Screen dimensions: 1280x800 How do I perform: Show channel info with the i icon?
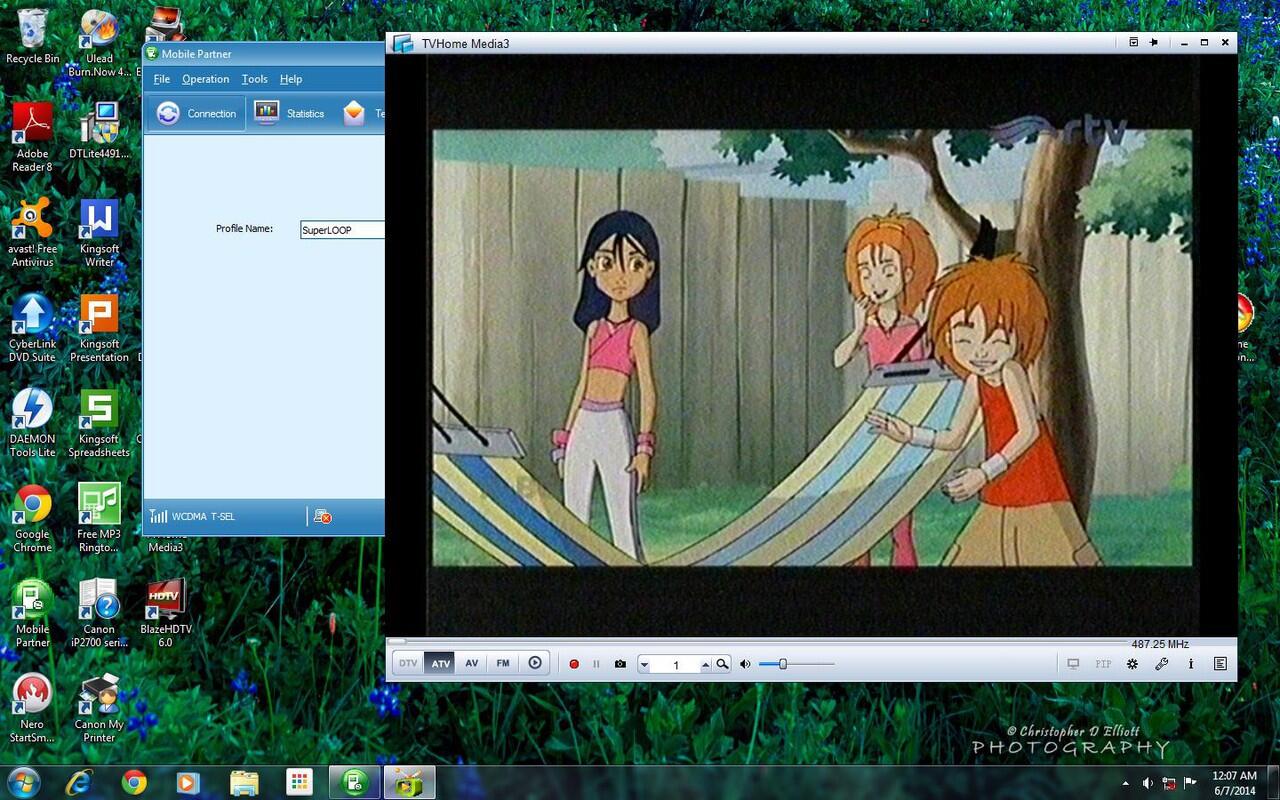tap(1191, 664)
